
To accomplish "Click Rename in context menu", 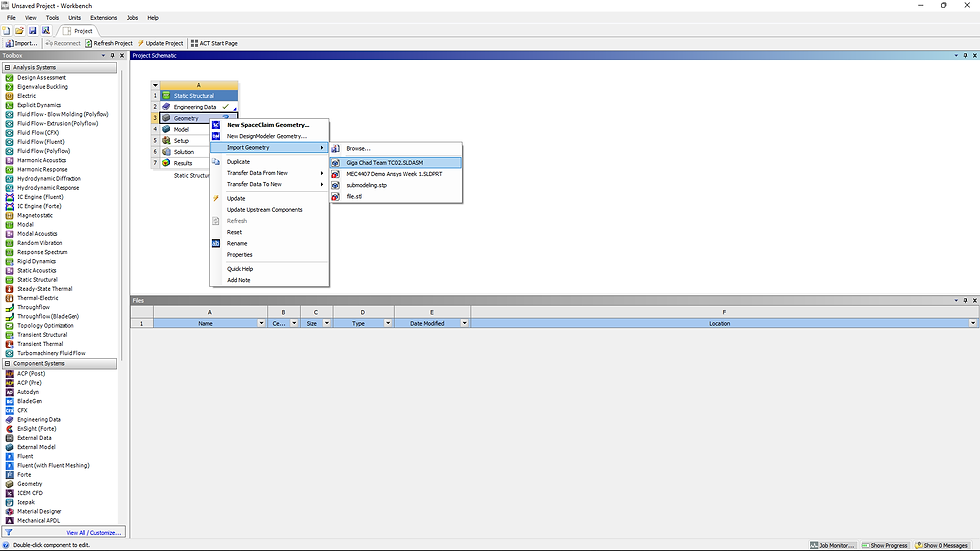I will [269, 244].
